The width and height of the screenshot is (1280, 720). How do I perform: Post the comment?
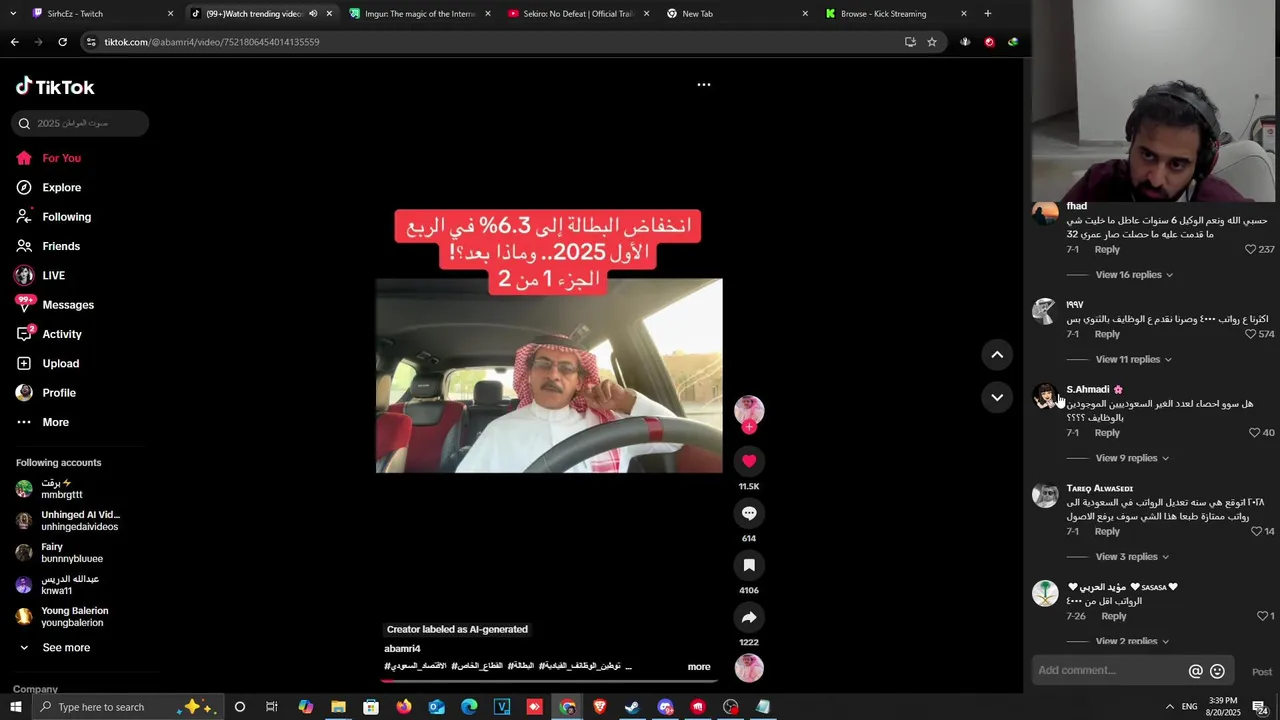click(1262, 672)
